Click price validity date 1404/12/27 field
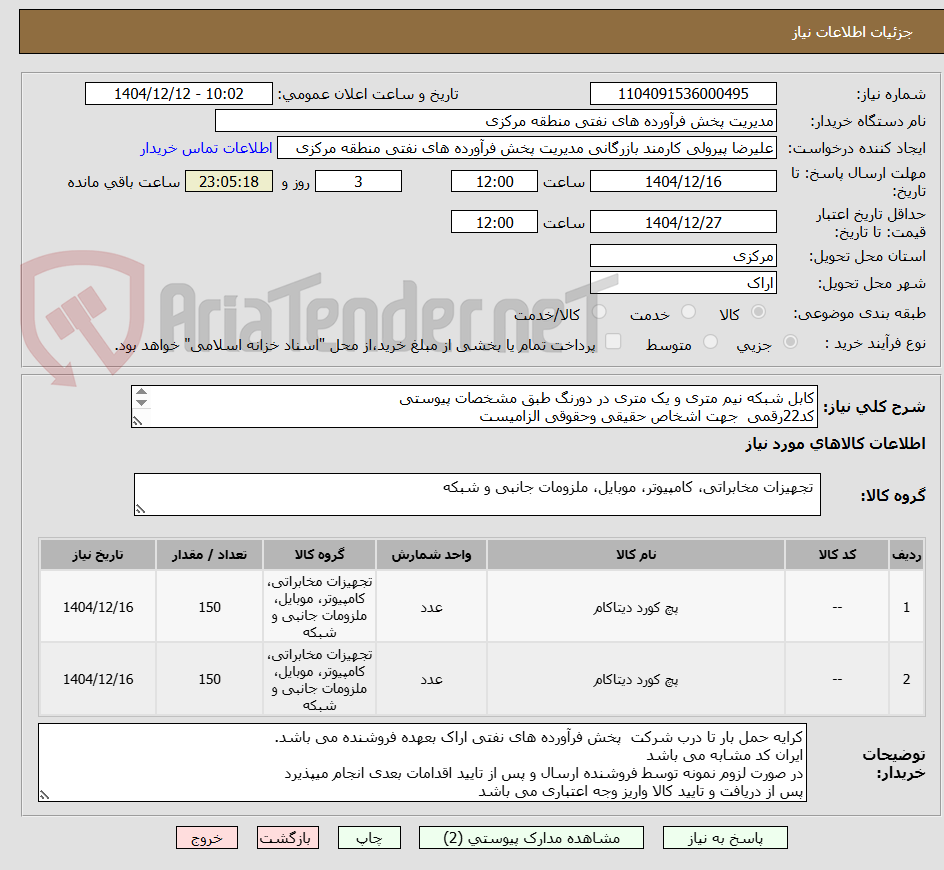Screen dimensions: 944x870 [x=683, y=222]
